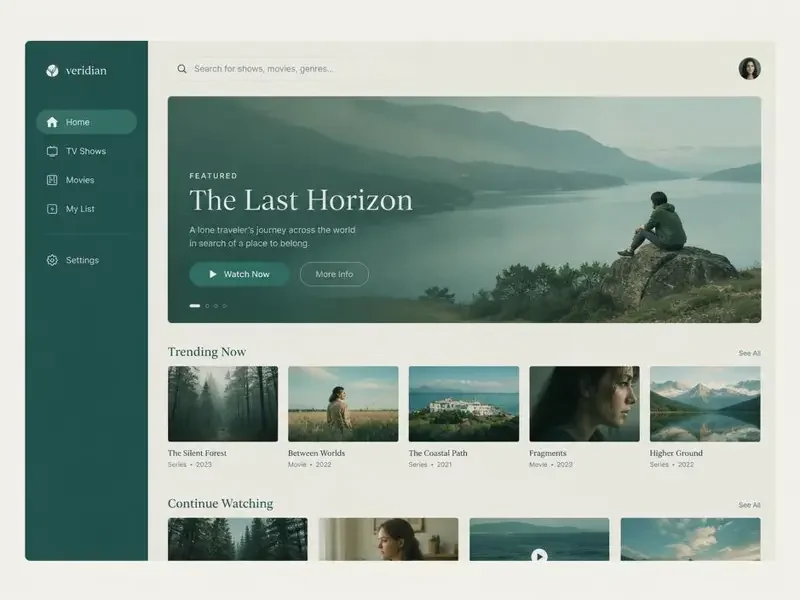Screen dimensions: 800x600
Task: Open The Silent Forest thumbnail
Action: coord(223,404)
